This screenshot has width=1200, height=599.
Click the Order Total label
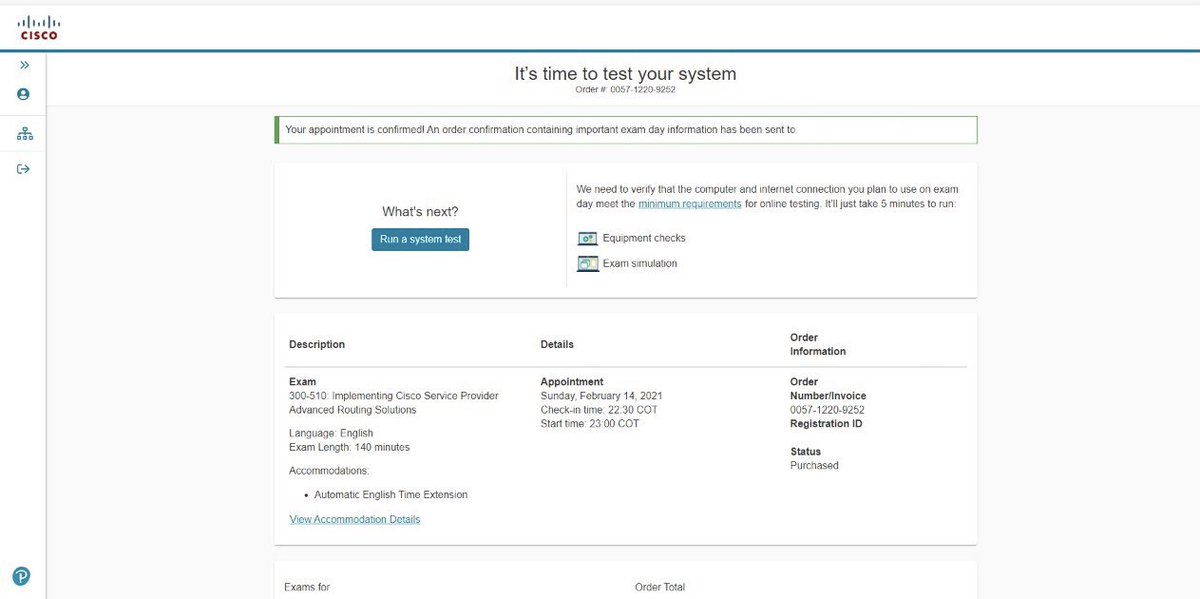660,587
